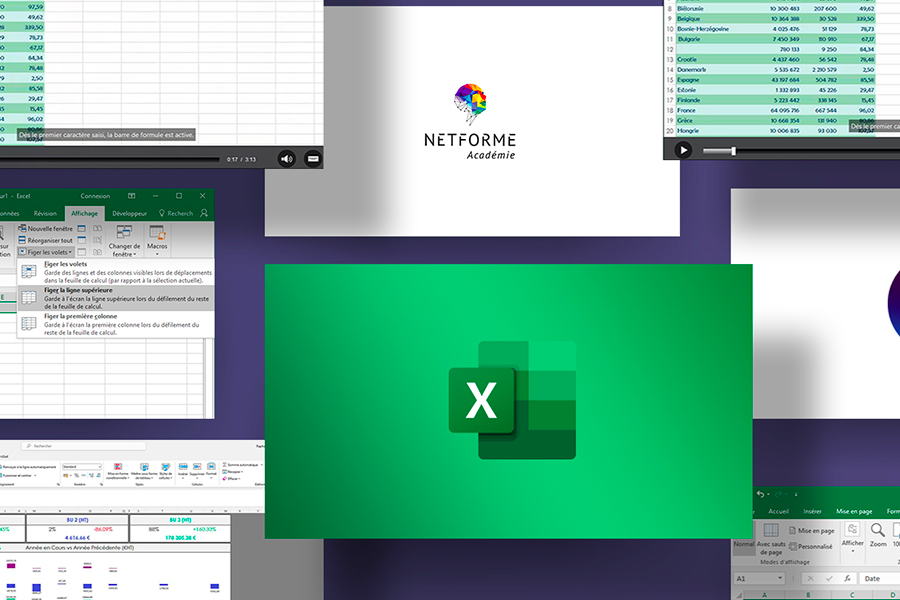The image size is (900, 600).
Task: Click the insert function fx icon
Action: tap(847, 578)
